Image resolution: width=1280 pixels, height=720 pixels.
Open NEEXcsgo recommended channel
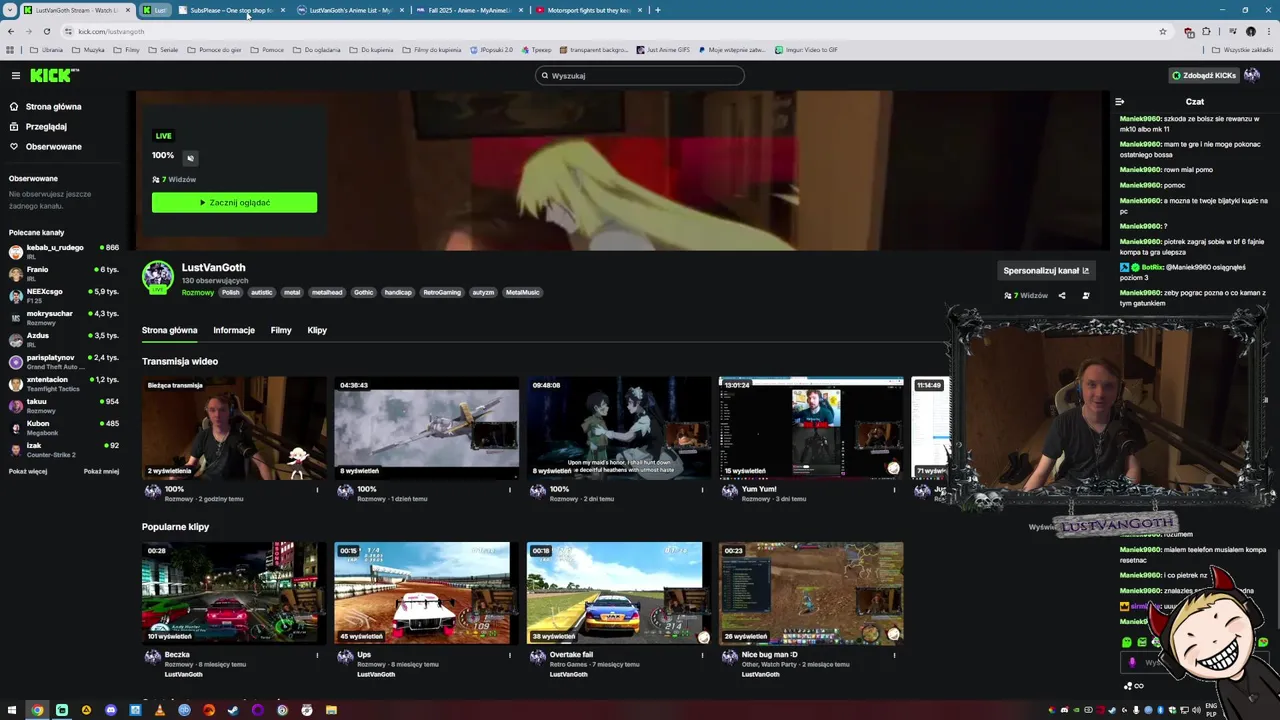click(64, 295)
